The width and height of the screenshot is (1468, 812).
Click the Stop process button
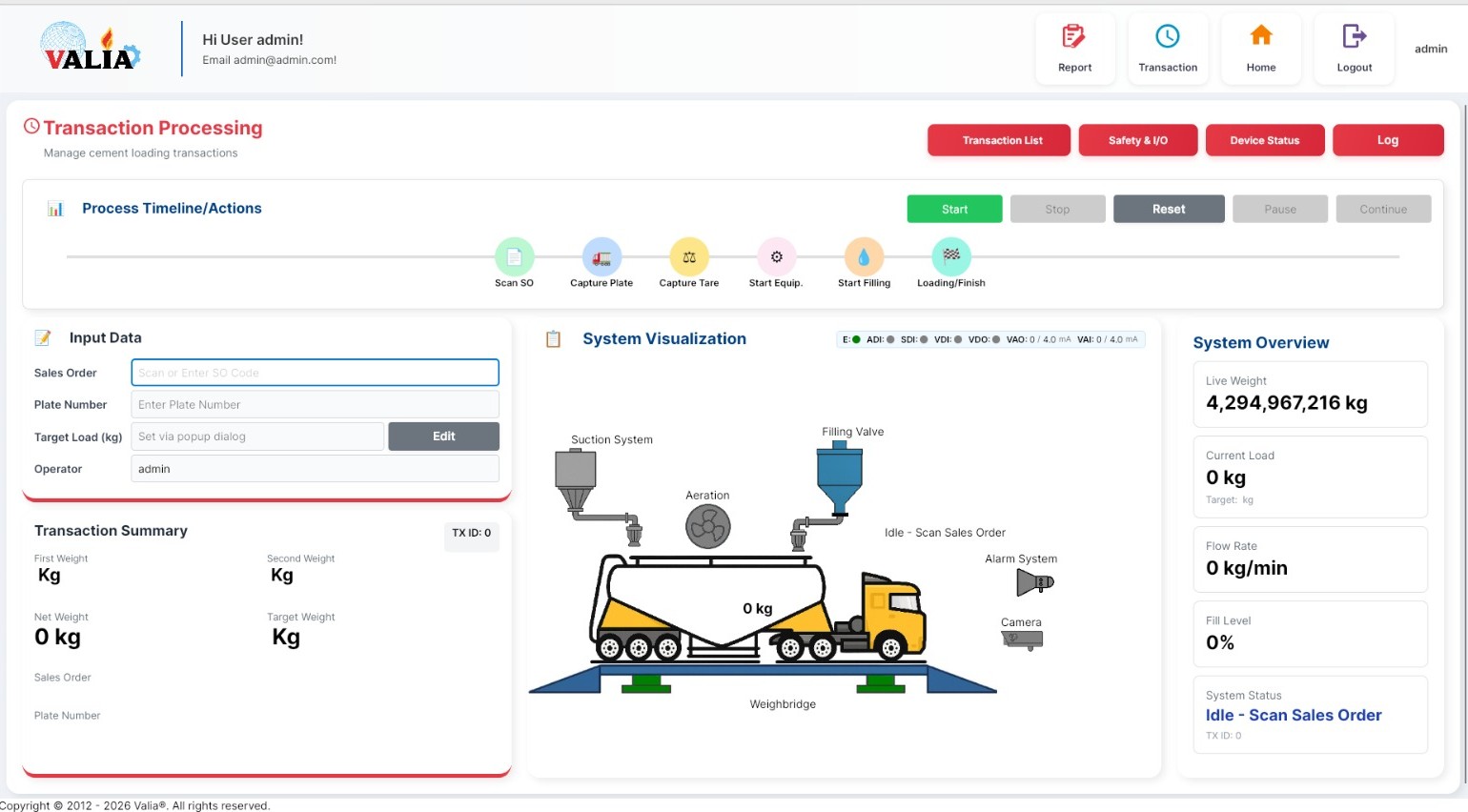pyautogui.click(x=1058, y=209)
